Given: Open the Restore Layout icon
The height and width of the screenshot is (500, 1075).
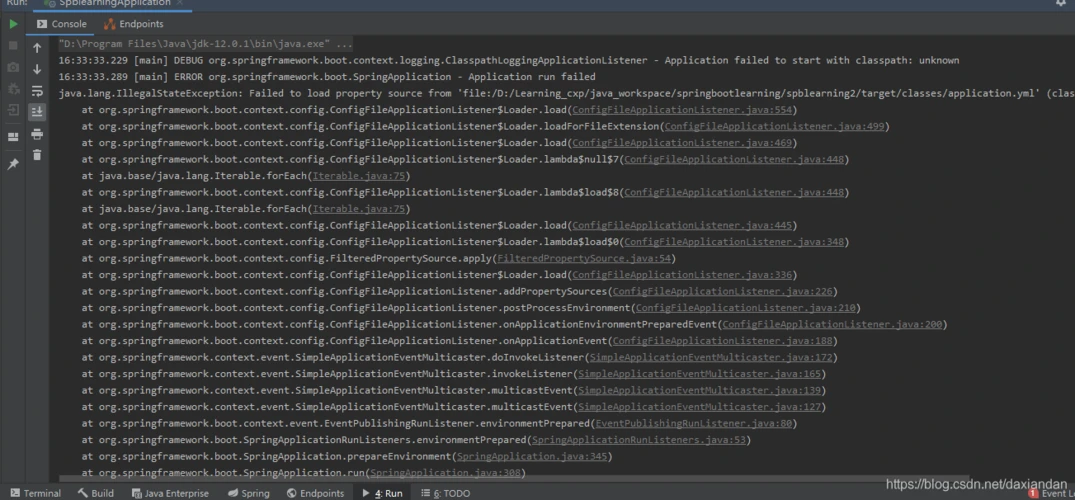Looking at the screenshot, I should [x=13, y=137].
